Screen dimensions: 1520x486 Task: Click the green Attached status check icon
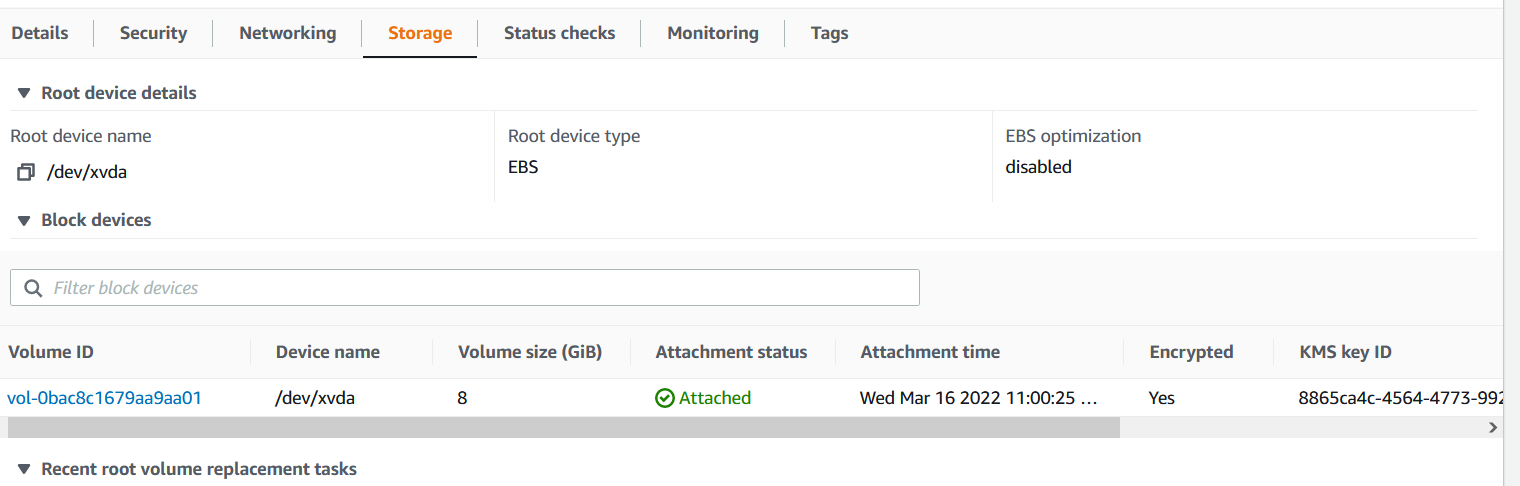point(665,398)
